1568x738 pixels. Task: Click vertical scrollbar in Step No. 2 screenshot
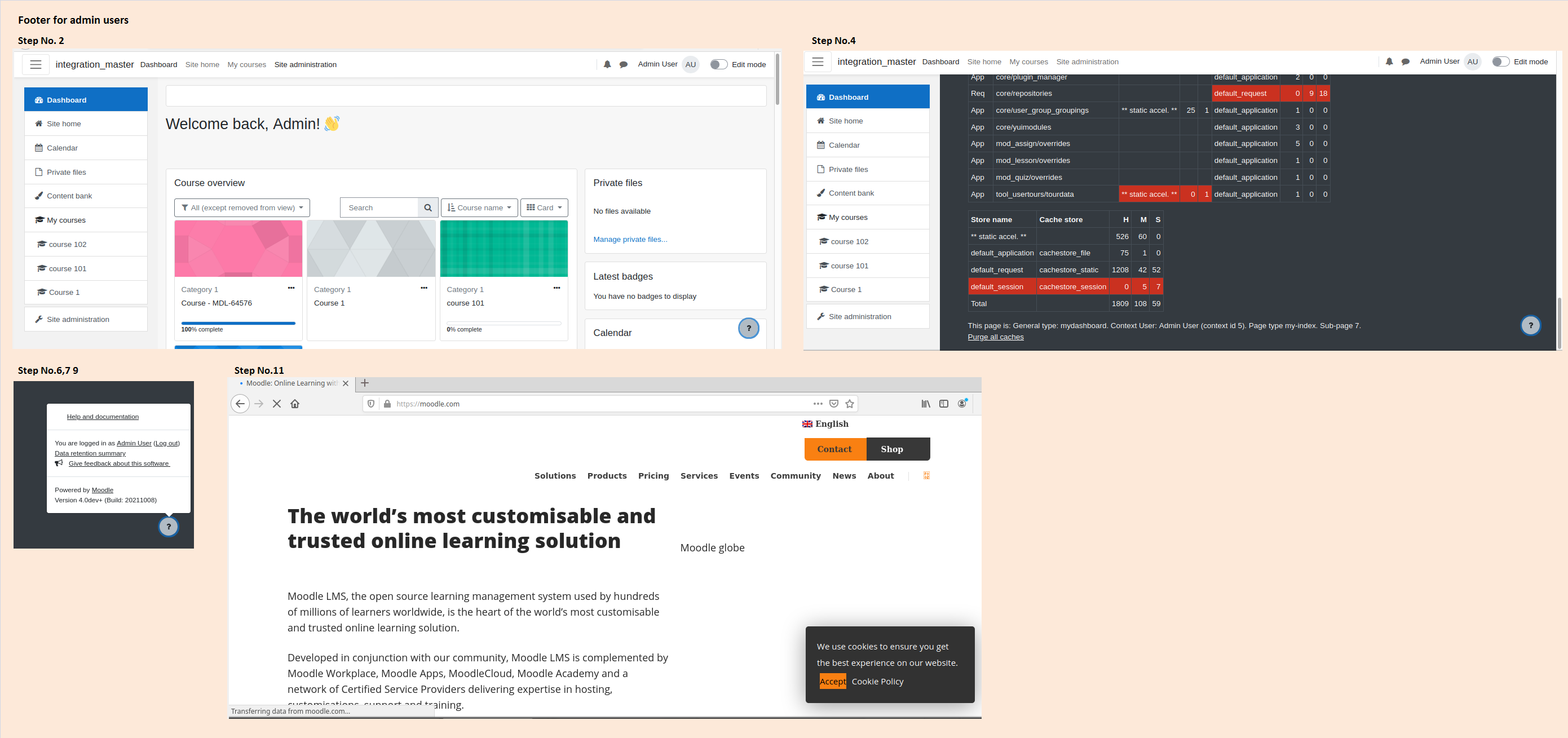click(778, 79)
